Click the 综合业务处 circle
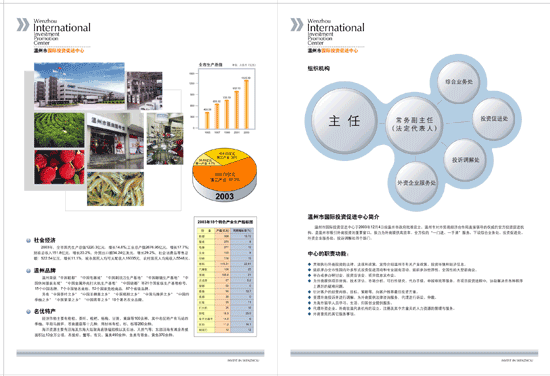The image size is (550, 376). (459, 82)
